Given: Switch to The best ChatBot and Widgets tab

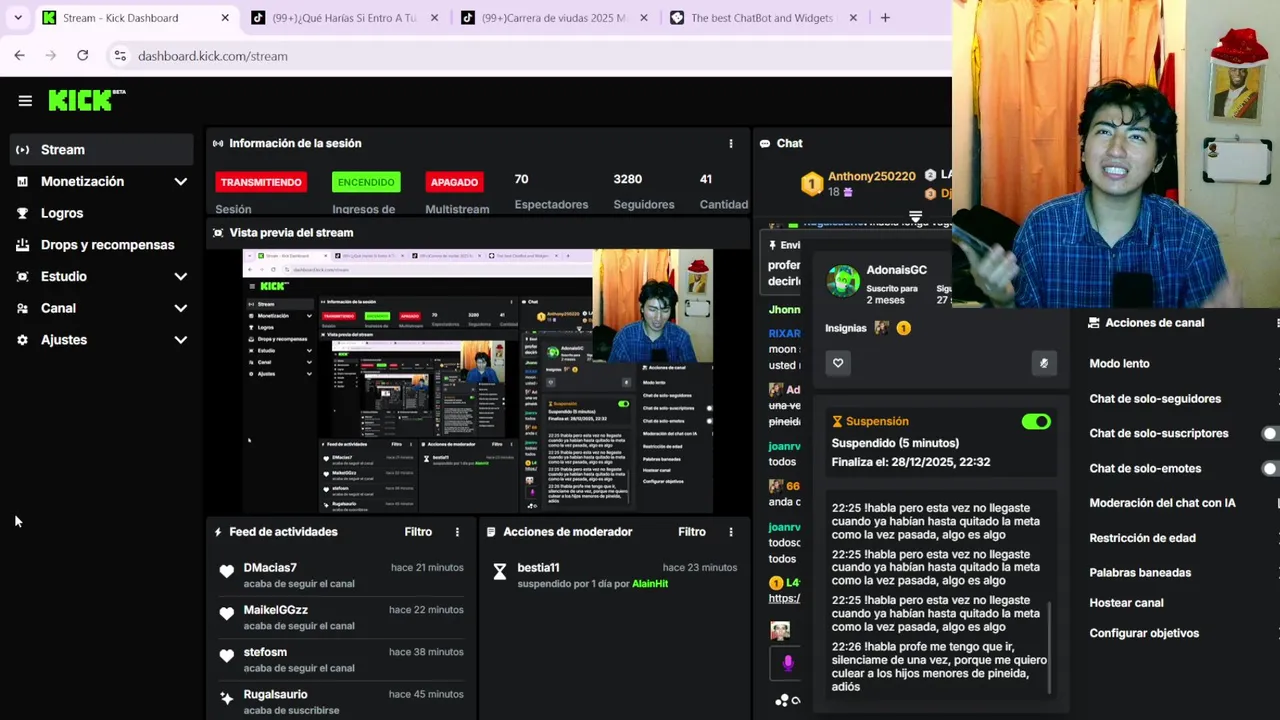Looking at the screenshot, I should [764, 18].
